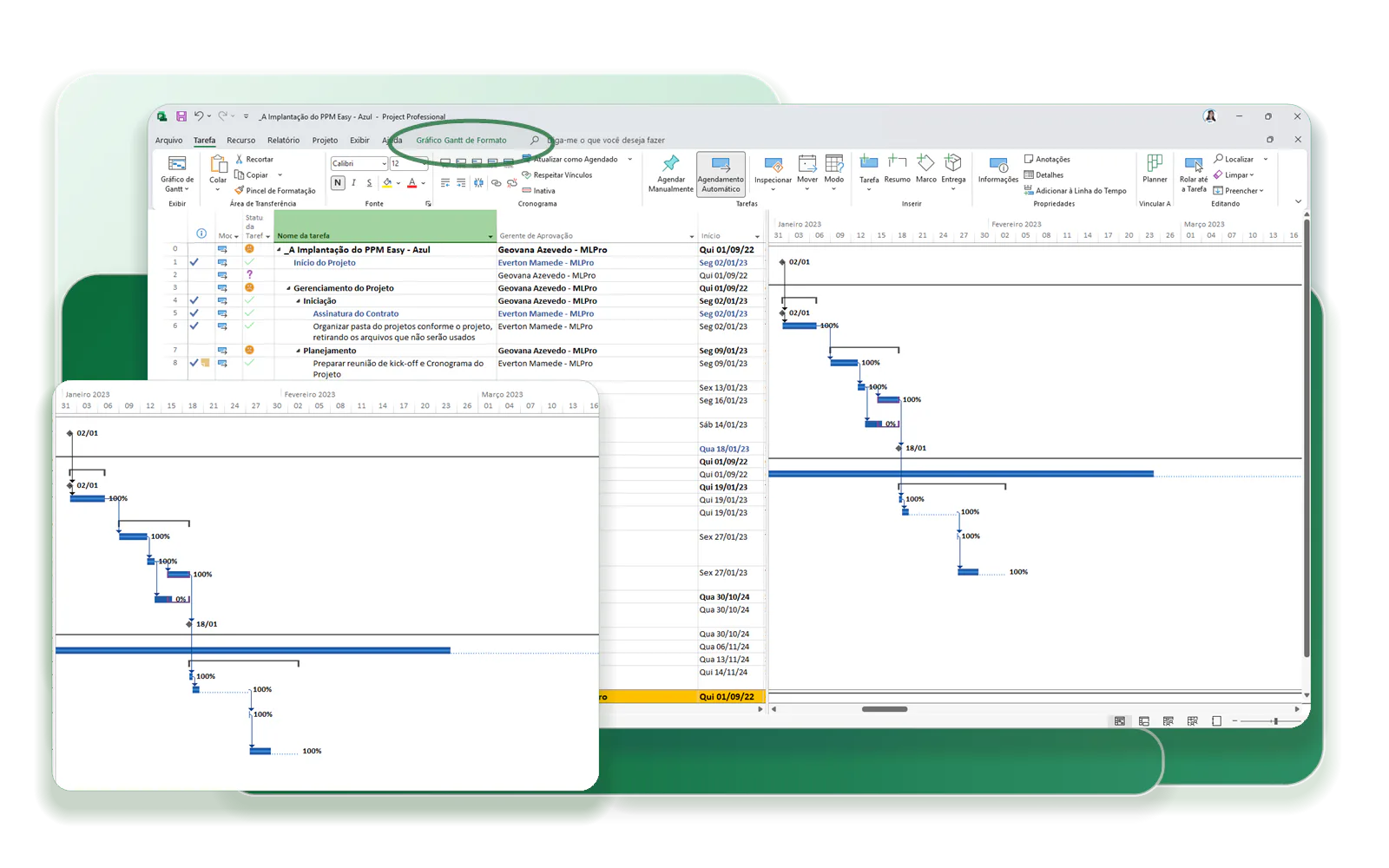Viewport: 1389px width, 868px height.
Task: Select Assinatura do Contrato task
Action: point(355,314)
